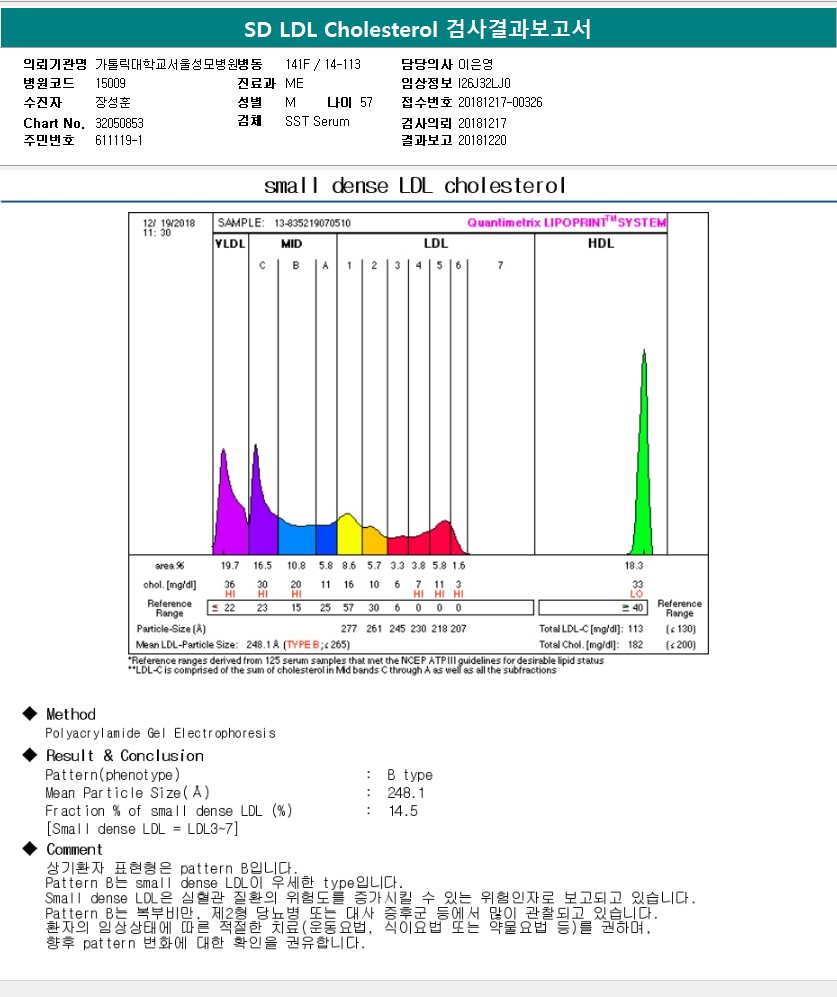Select the patient name '장성훈'
This screenshot has height=997, width=837.
(113, 102)
